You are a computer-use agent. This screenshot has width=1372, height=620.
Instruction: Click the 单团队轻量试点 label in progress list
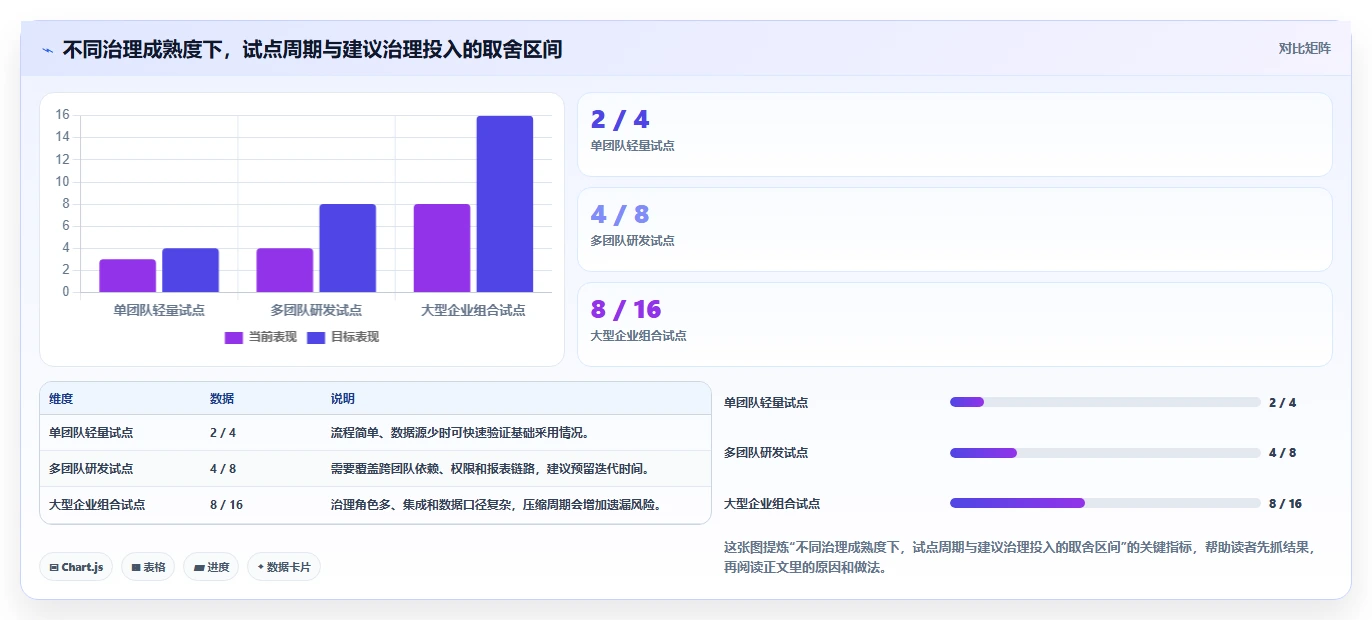(766, 403)
